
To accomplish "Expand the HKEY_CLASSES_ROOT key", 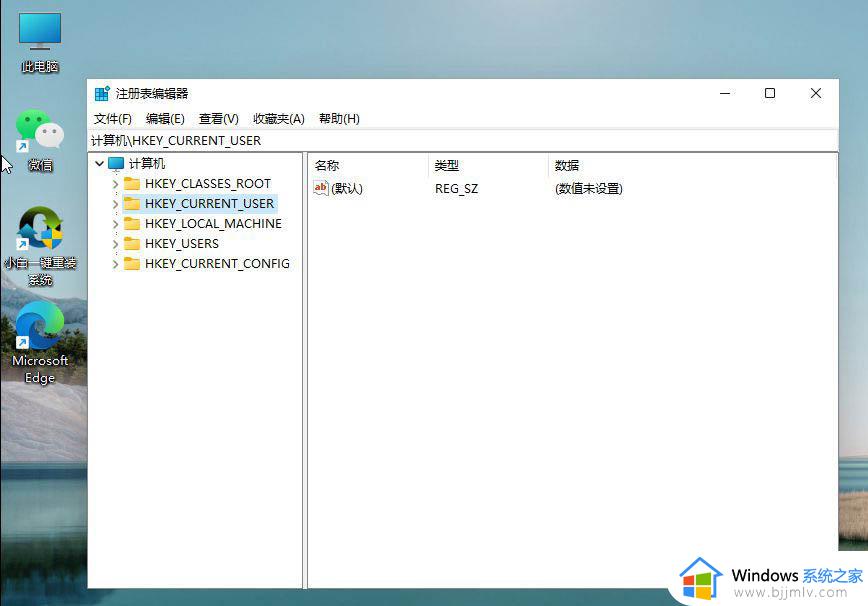I will pos(115,184).
